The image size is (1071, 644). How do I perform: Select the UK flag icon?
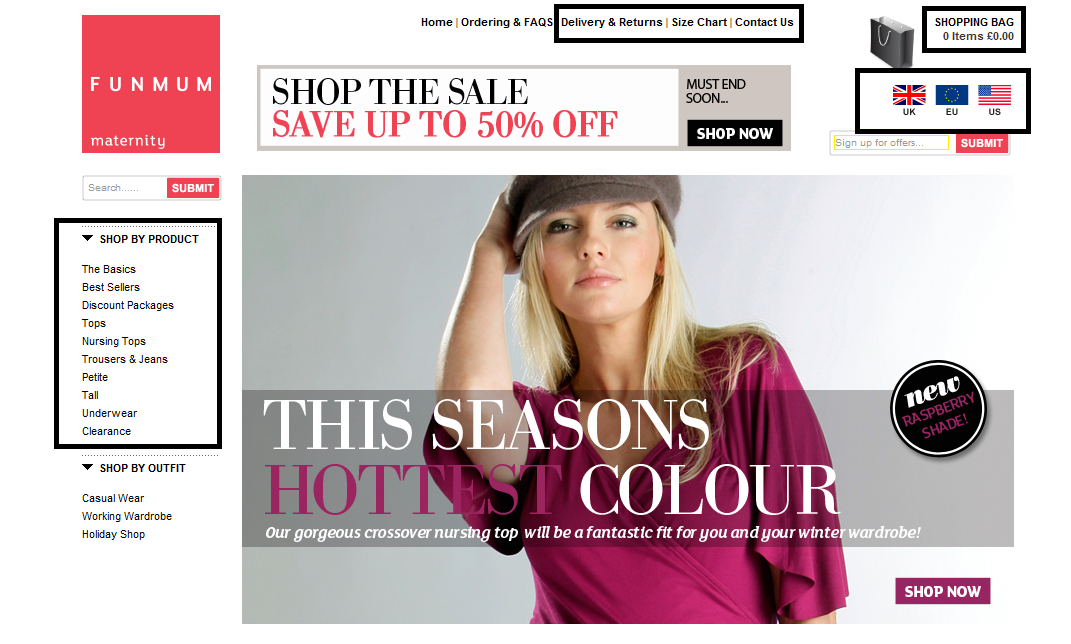coord(909,95)
